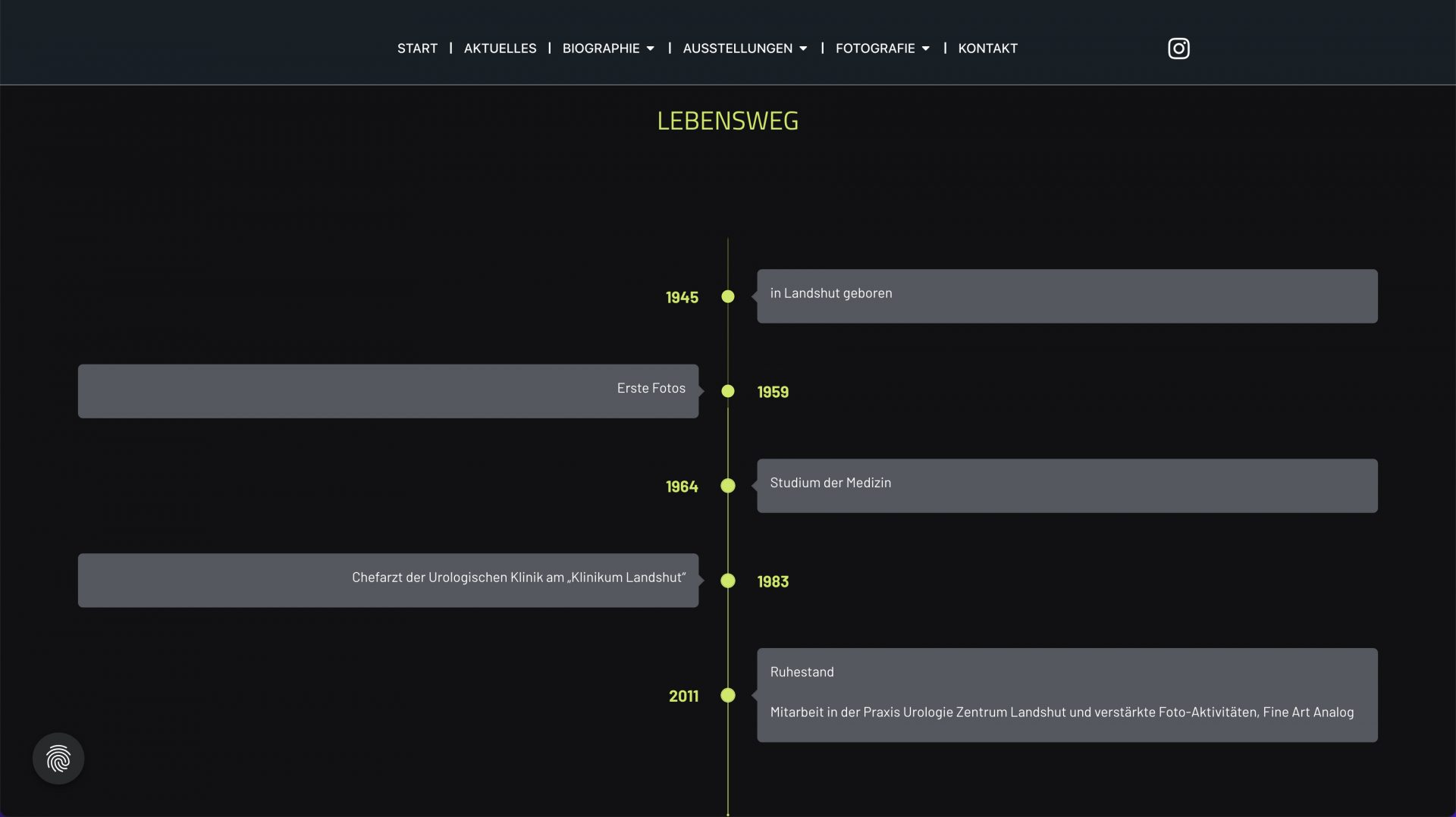This screenshot has height=817, width=1456.
Task: Go to the Start page
Action: point(417,49)
